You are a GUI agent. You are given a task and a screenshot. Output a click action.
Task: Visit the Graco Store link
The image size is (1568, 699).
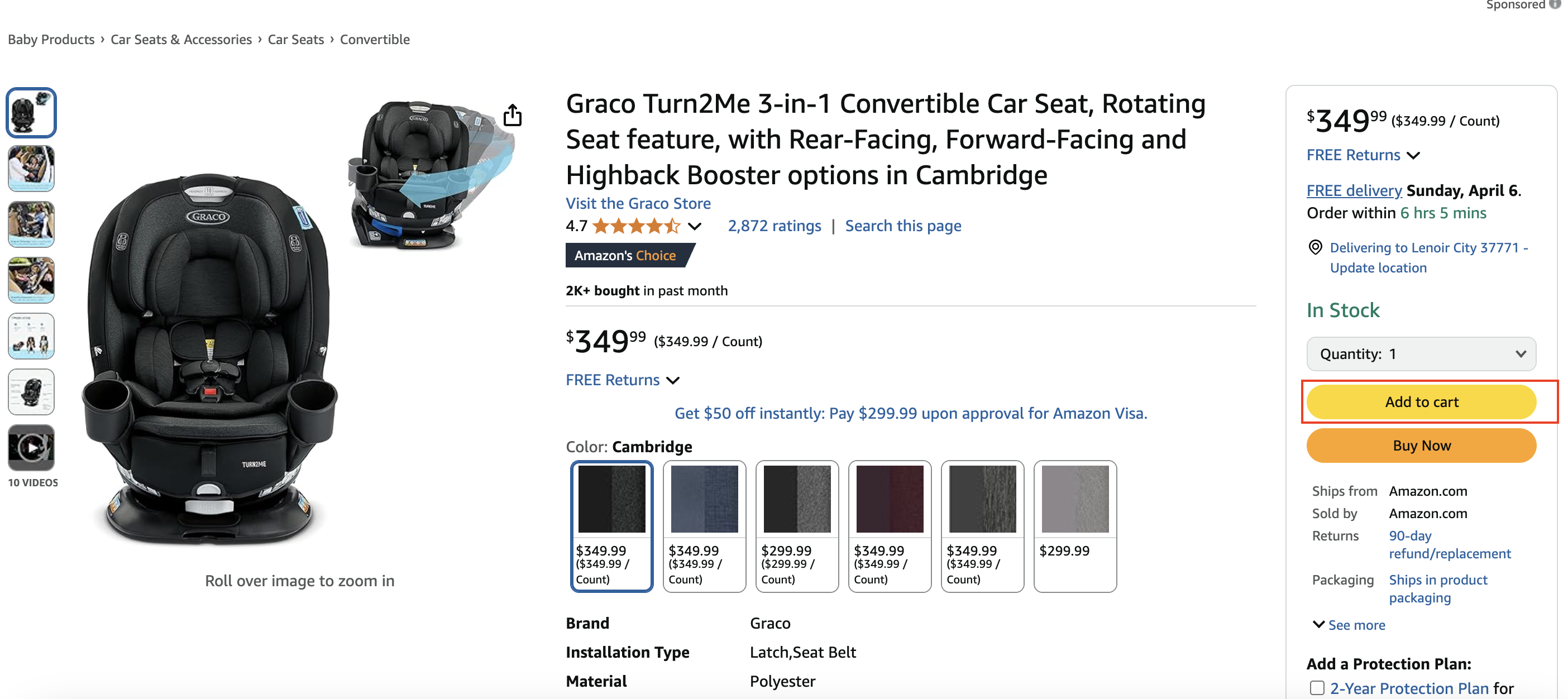point(638,203)
